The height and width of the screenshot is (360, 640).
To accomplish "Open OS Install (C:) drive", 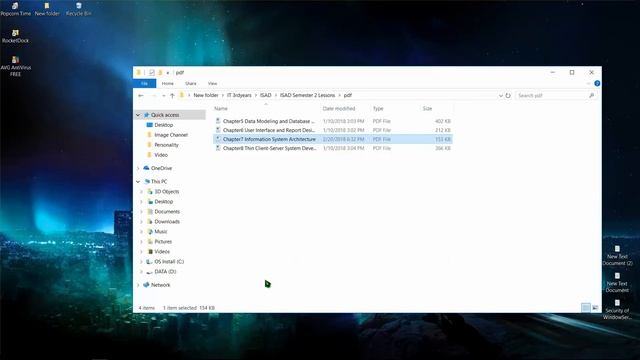I will pos(169,262).
